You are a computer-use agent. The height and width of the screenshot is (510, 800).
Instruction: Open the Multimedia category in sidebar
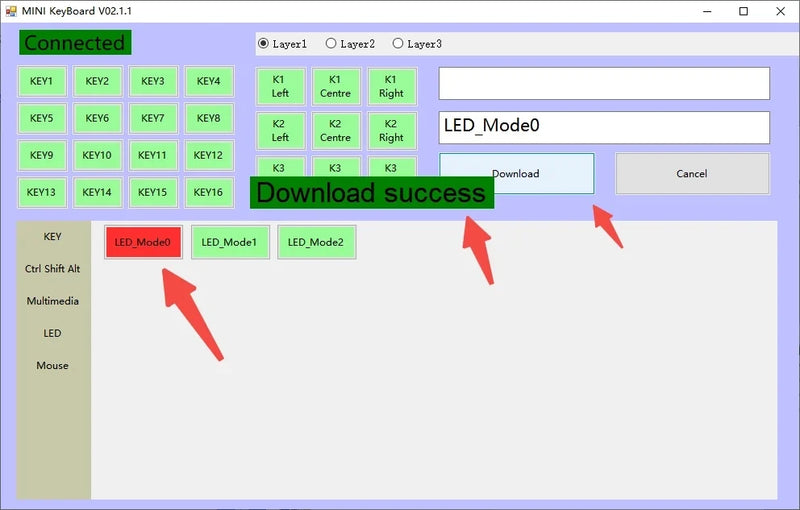click(x=53, y=301)
